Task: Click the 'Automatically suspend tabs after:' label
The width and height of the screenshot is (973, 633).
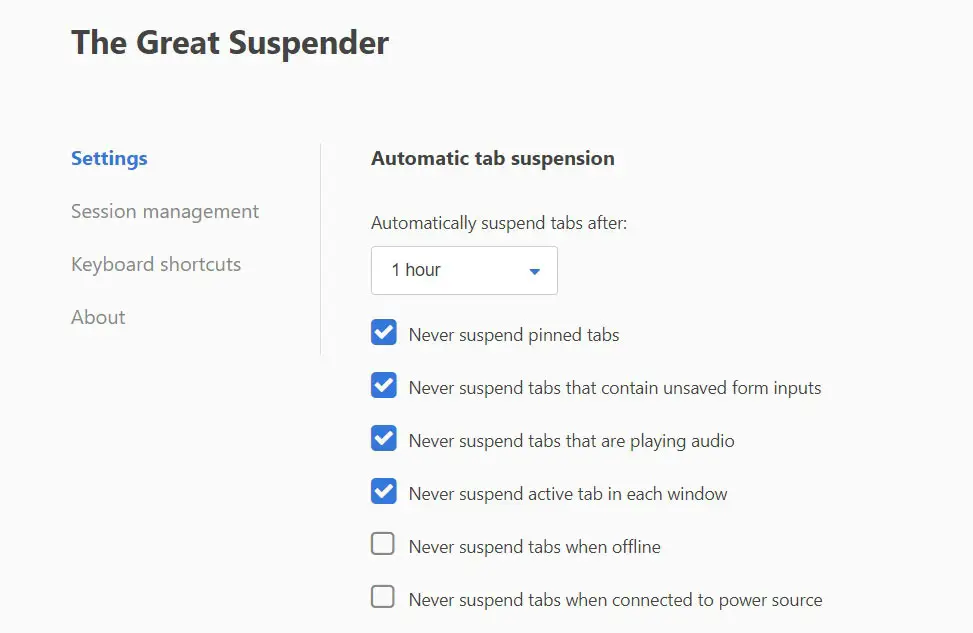Action: 499,224
